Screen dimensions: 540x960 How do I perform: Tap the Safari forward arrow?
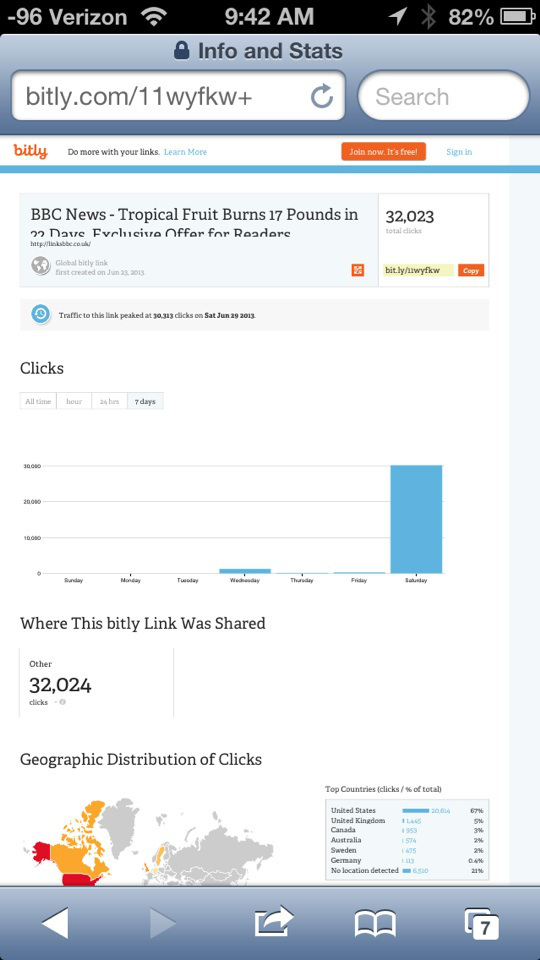click(x=163, y=923)
